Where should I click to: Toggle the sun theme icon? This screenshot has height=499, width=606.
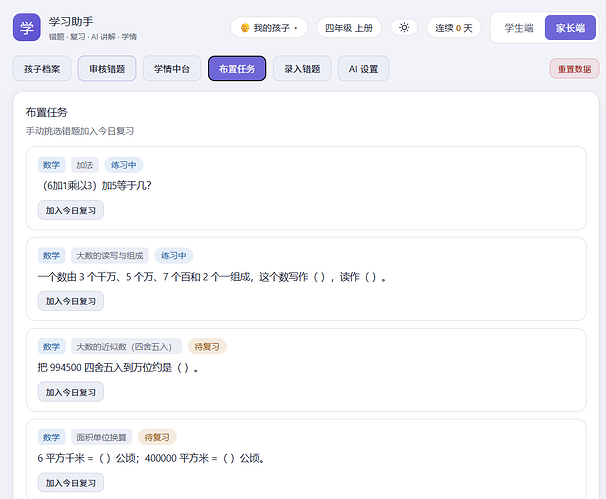(x=404, y=27)
